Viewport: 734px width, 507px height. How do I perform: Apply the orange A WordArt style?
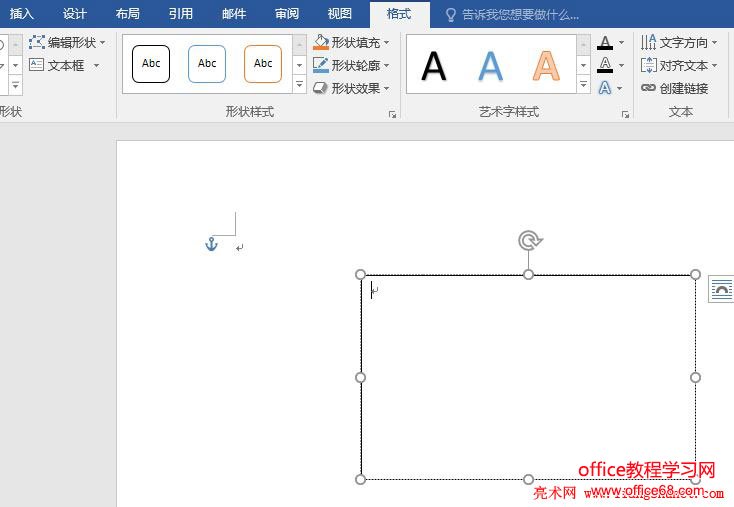pos(546,66)
